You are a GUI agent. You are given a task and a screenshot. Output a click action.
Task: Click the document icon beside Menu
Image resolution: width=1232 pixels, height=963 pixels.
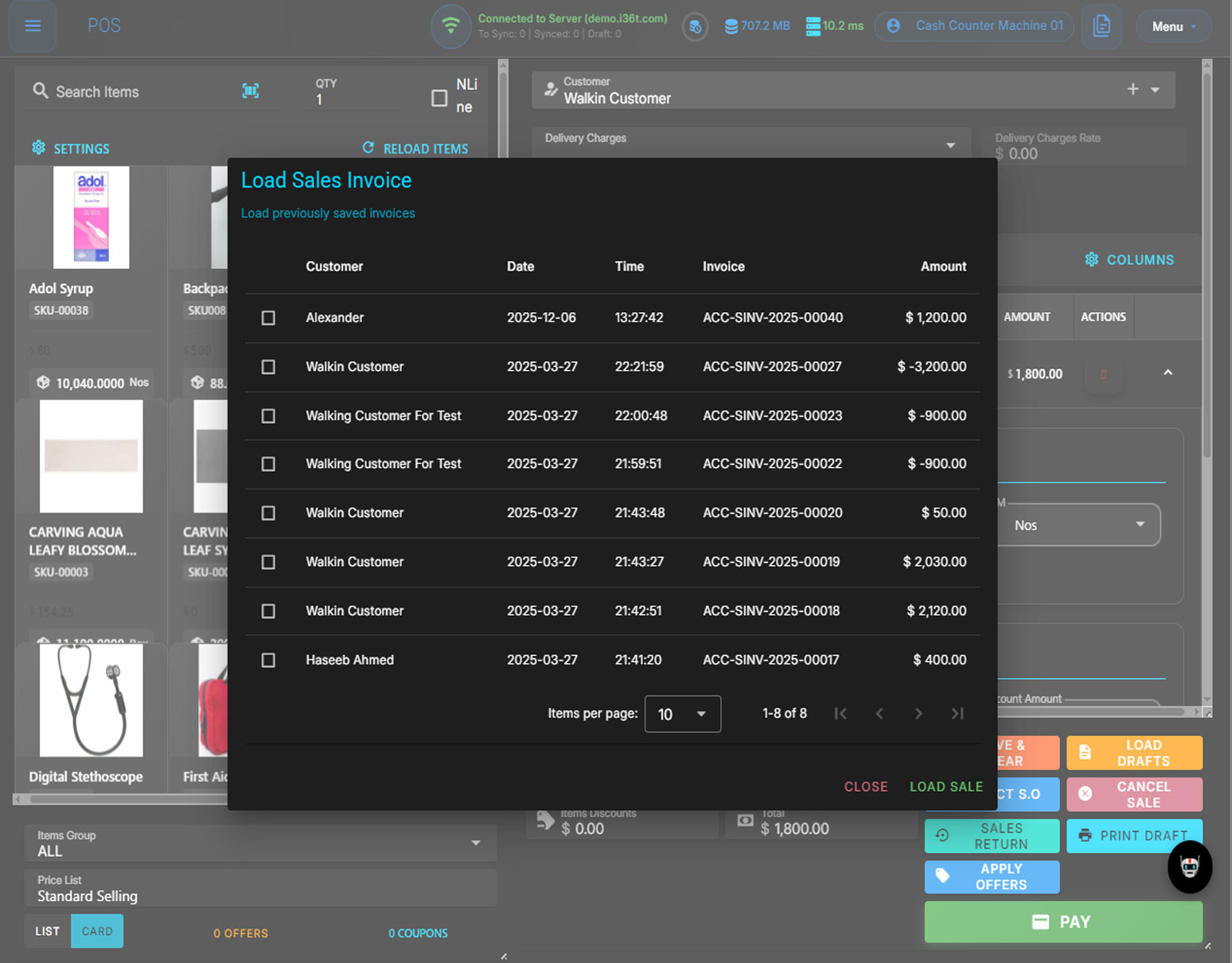(x=1101, y=25)
